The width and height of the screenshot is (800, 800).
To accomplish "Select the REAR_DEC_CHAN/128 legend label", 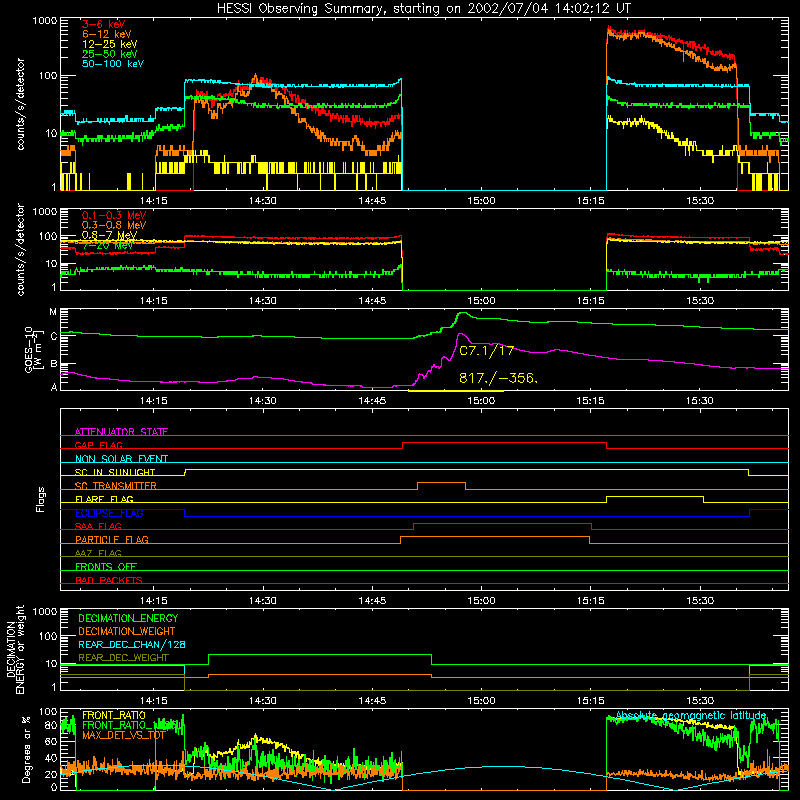I will (132, 645).
